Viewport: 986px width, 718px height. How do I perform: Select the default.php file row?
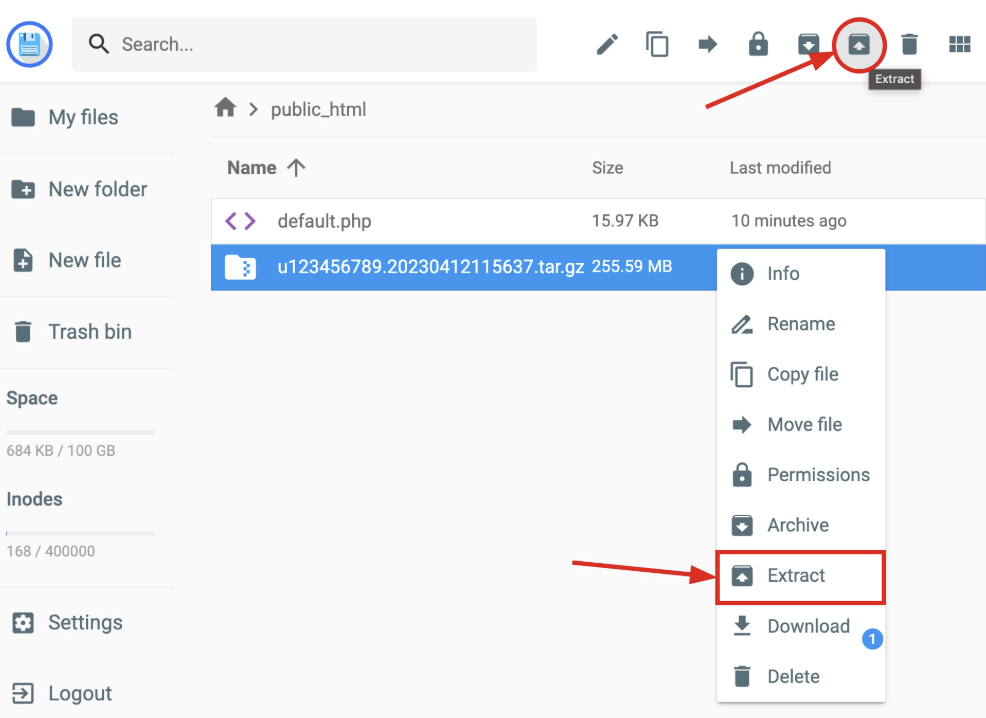click(598, 221)
